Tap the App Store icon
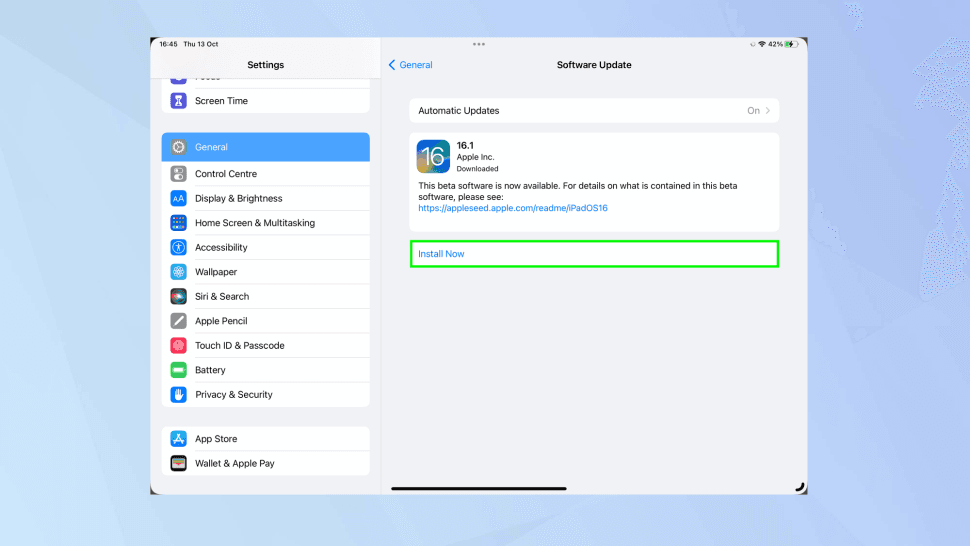The height and width of the screenshot is (546, 970). pos(178,439)
